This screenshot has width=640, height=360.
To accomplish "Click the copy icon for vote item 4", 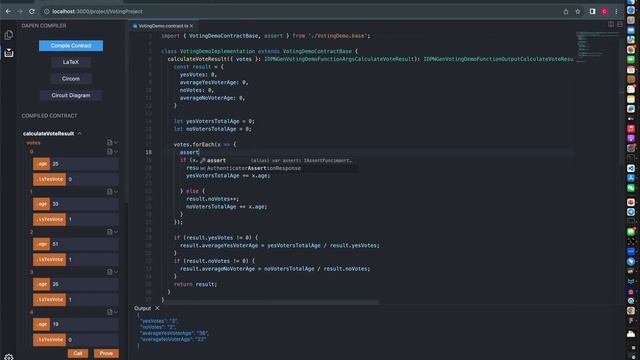I will pos(109,311).
